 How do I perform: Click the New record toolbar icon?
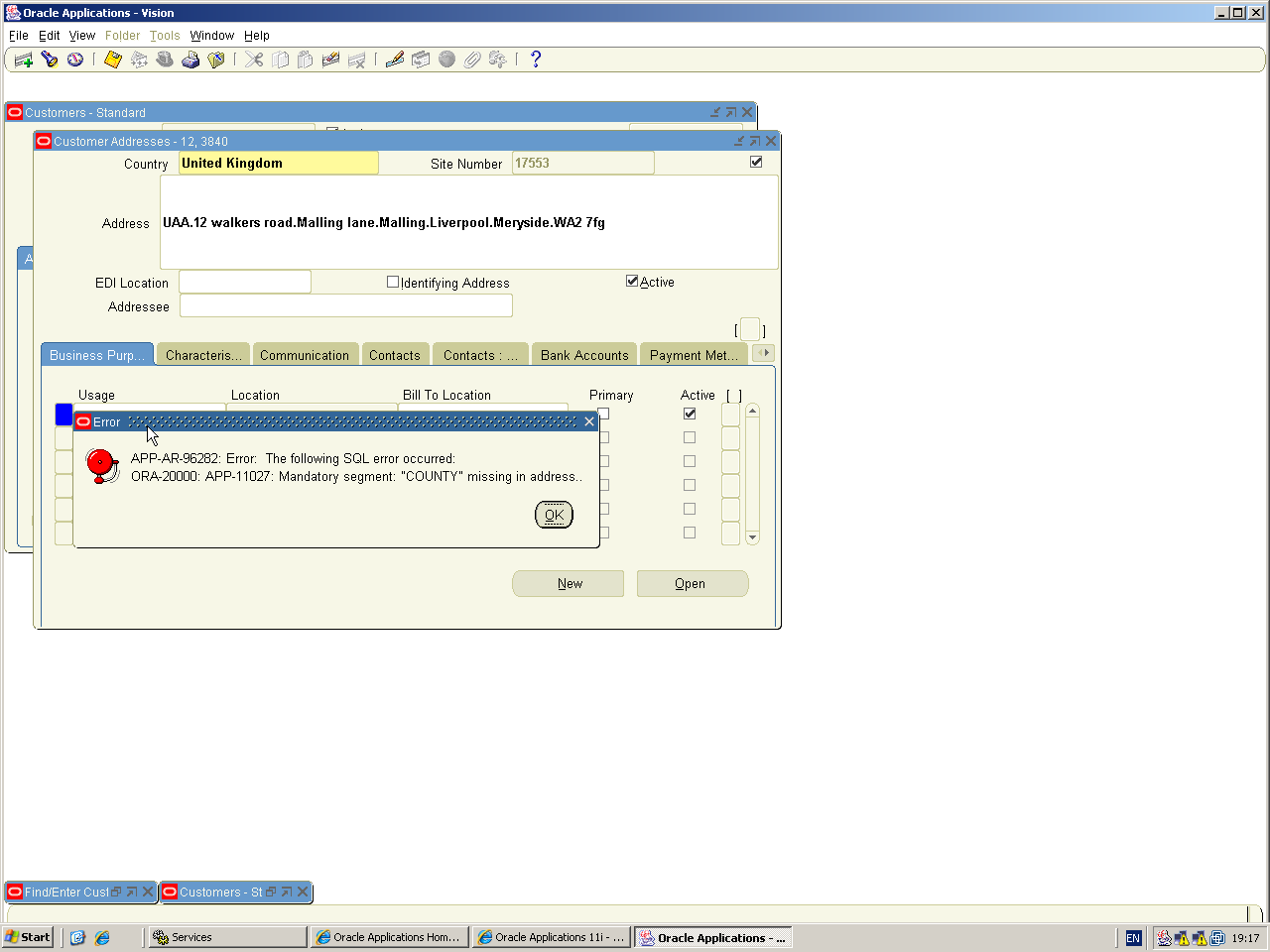click(24, 59)
